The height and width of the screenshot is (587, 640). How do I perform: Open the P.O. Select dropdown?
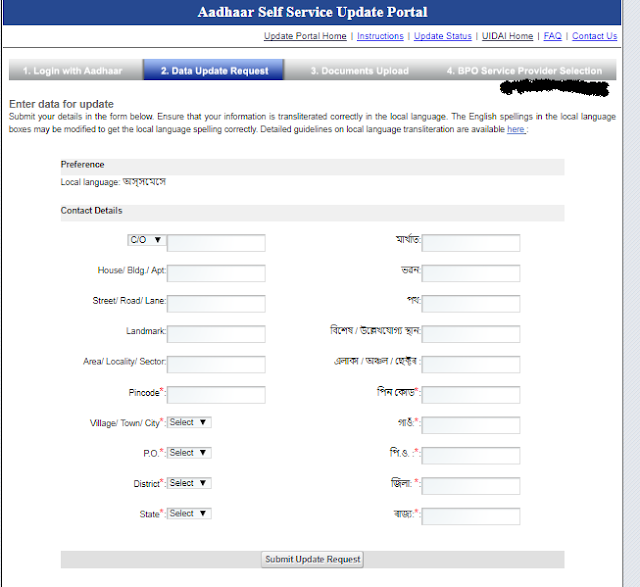point(189,453)
